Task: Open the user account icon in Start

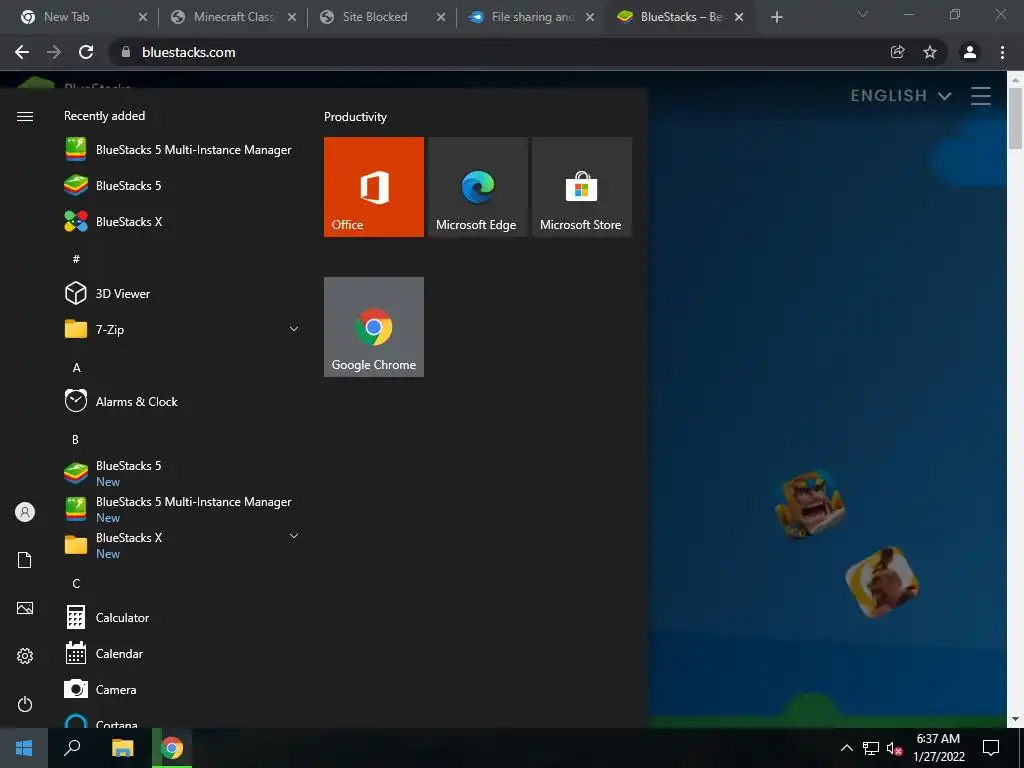Action: pos(25,512)
